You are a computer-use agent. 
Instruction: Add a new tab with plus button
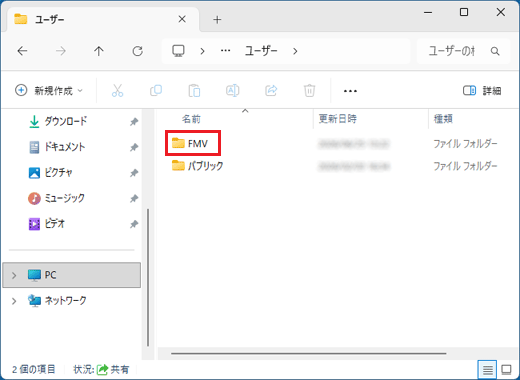click(x=217, y=20)
